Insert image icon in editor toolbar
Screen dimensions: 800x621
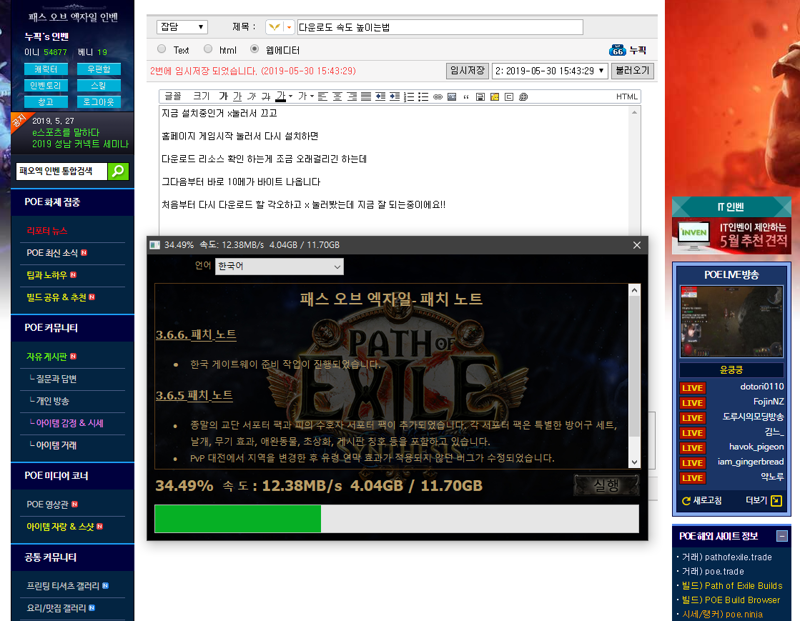tap(452, 96)
